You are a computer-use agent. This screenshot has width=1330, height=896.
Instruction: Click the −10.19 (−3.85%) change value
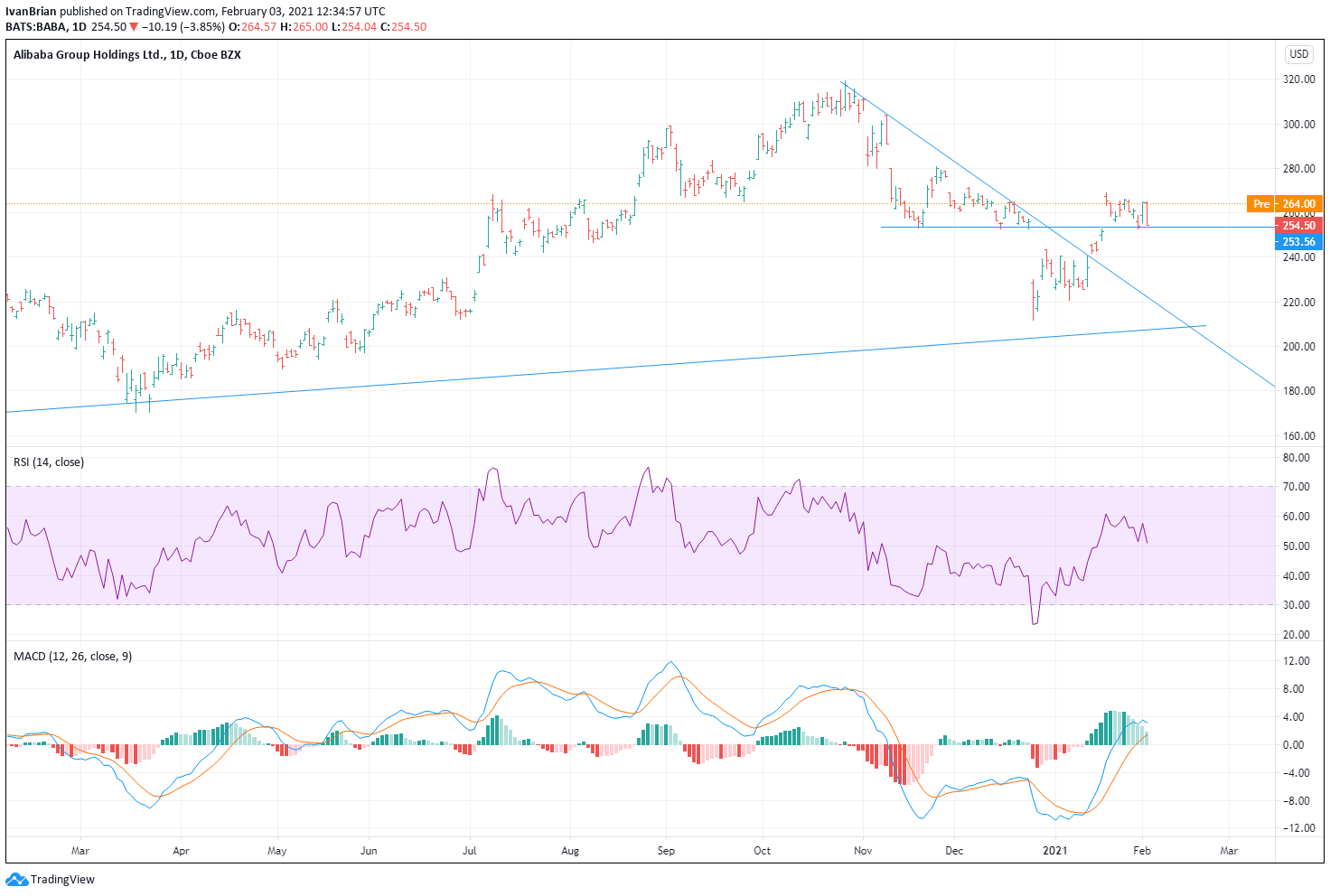point(183,27)
